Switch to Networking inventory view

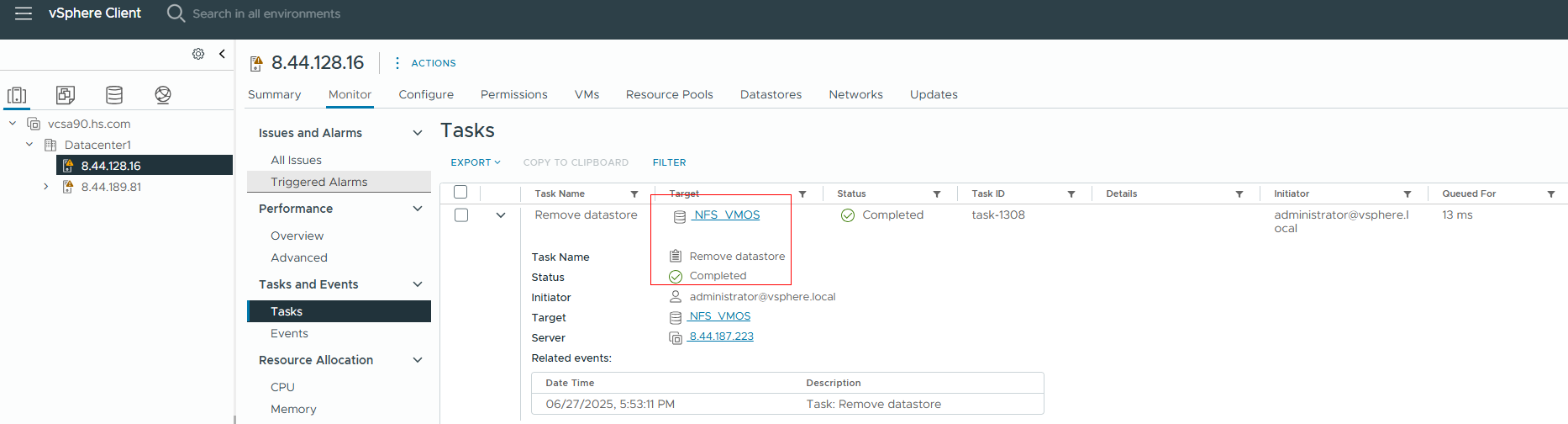163,95
